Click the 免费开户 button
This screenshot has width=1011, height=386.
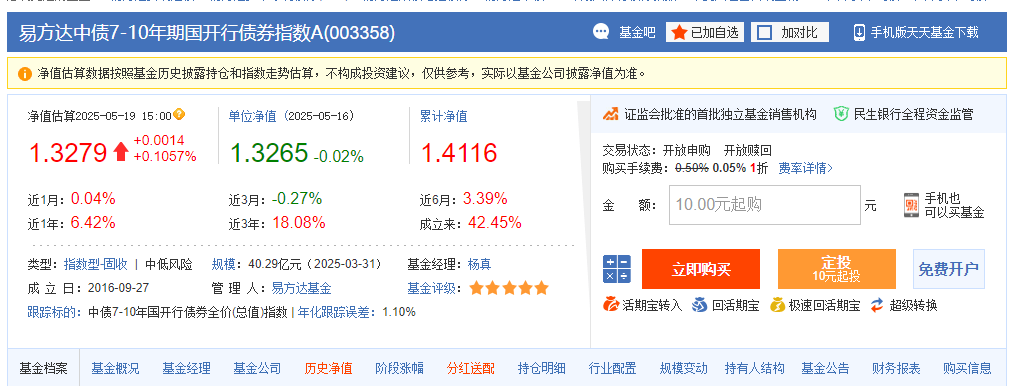coord(948,269)
